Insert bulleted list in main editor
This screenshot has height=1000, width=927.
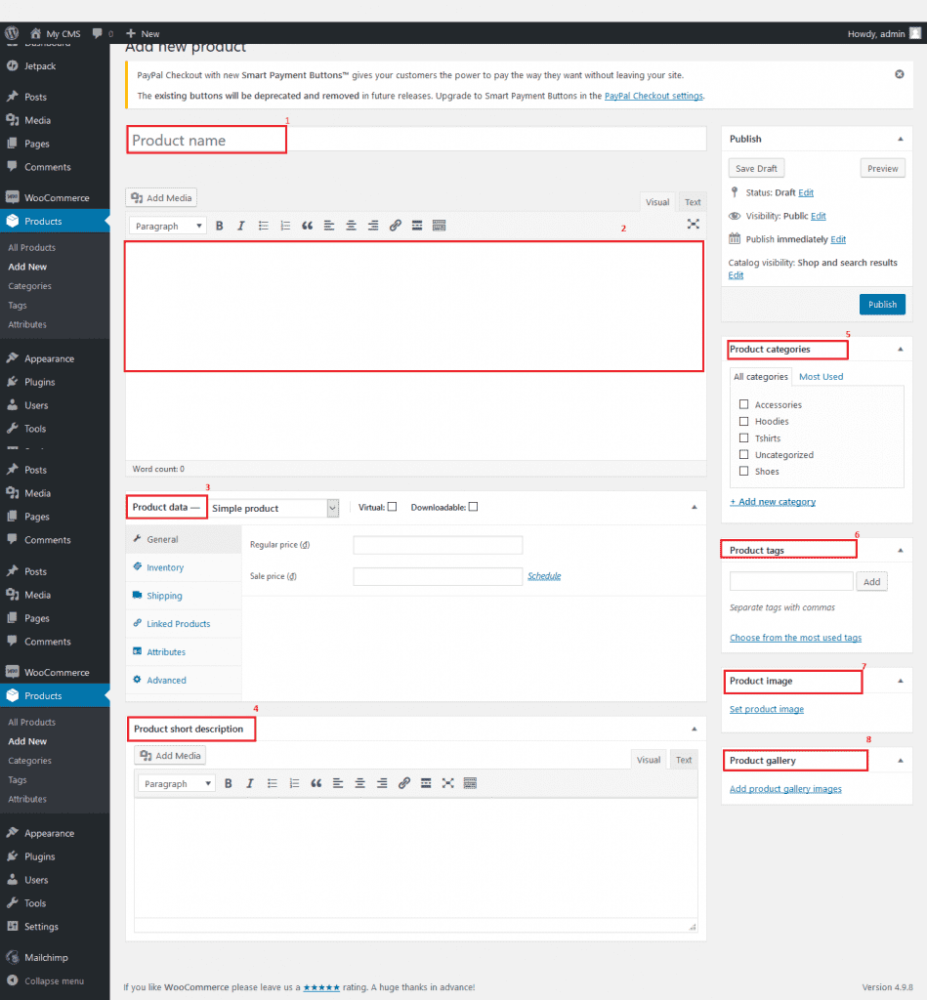[263, 226]
